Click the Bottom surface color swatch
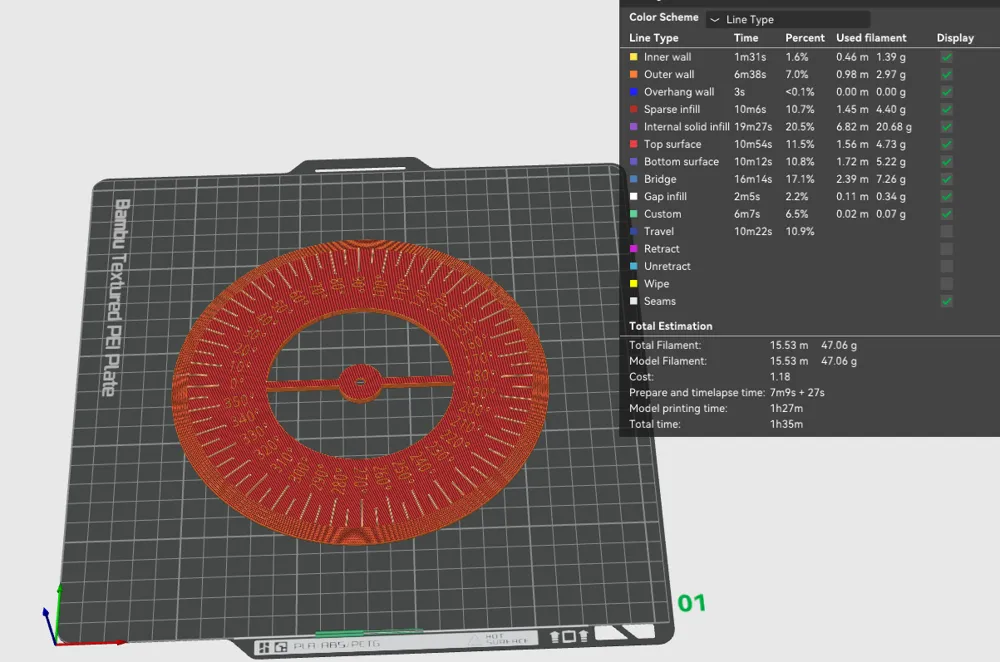This screenshot has width=1000, height=662. [633, 161]
